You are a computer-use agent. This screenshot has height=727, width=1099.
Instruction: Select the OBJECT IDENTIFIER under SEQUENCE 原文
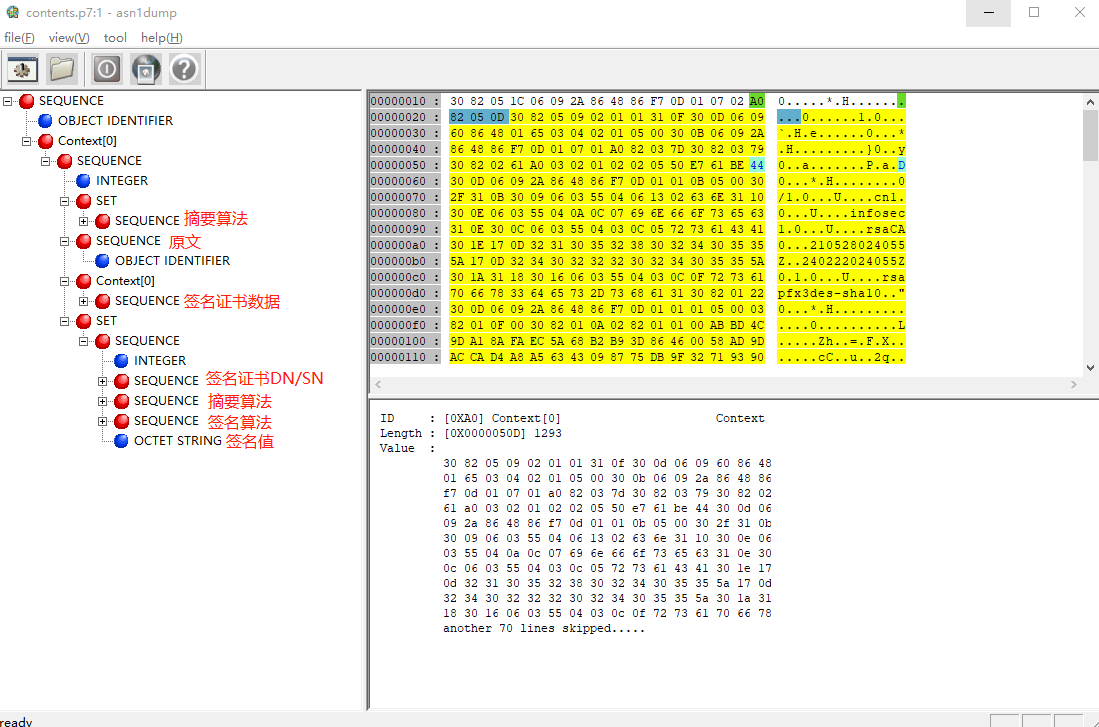click(x=172, y=261)
